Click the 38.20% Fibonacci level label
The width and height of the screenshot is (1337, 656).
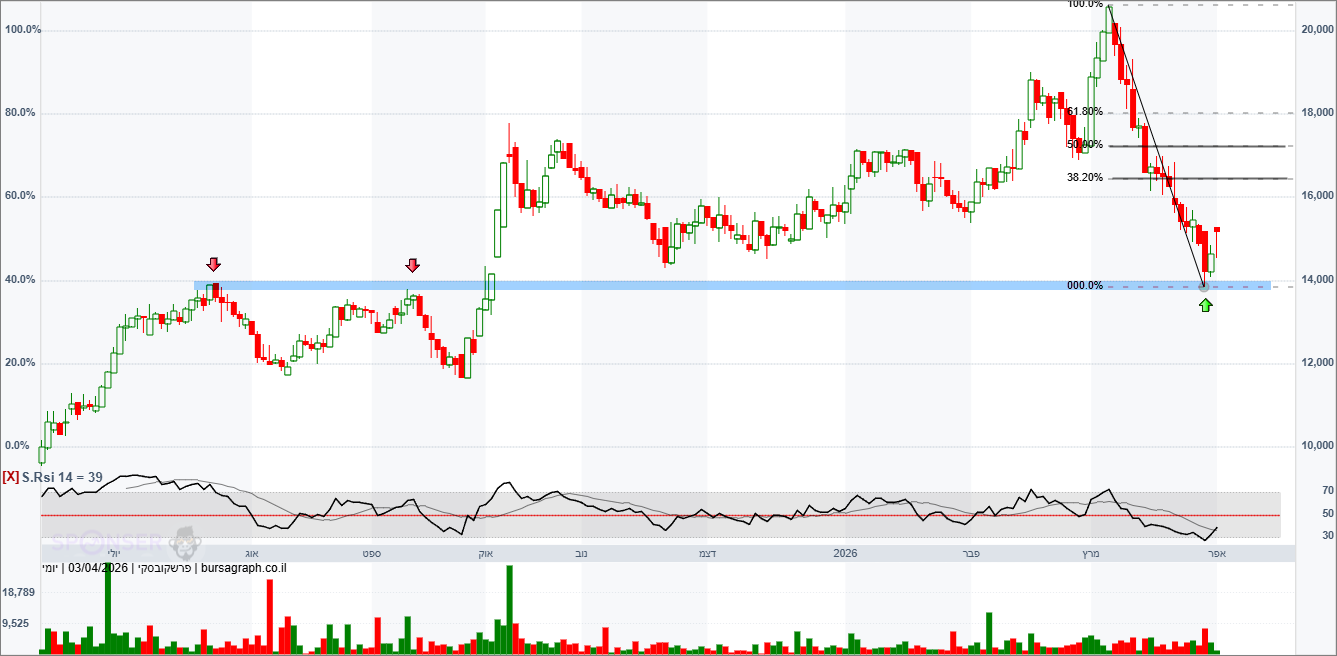click(1085, 177)
